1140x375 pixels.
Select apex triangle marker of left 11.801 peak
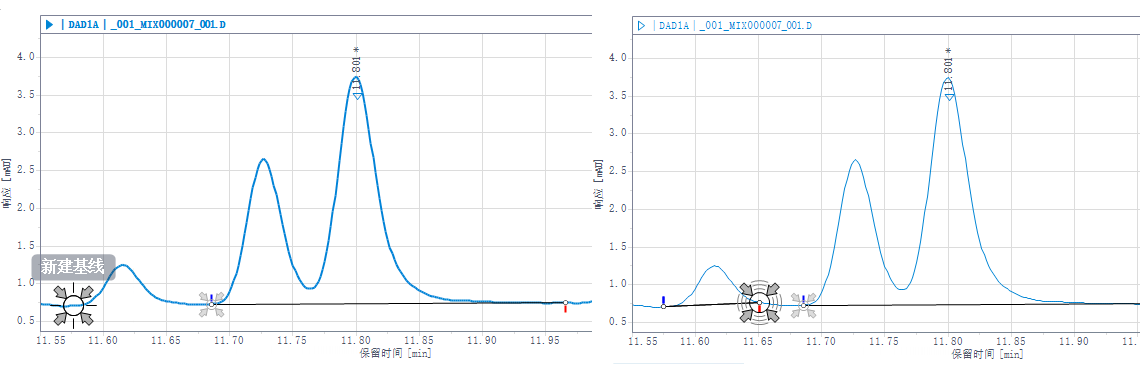pos(357,96)
